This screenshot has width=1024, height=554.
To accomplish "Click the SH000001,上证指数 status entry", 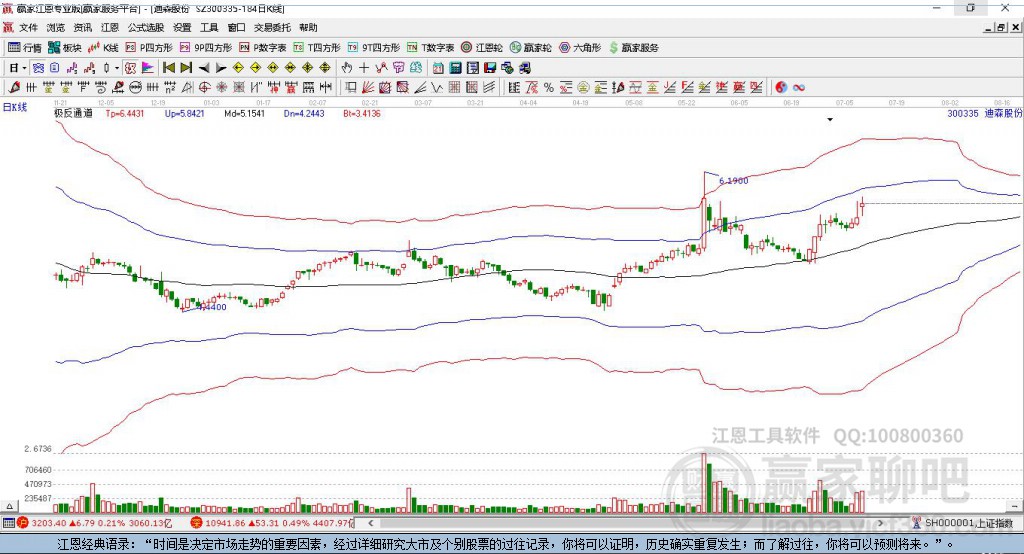I will point(968,523).
